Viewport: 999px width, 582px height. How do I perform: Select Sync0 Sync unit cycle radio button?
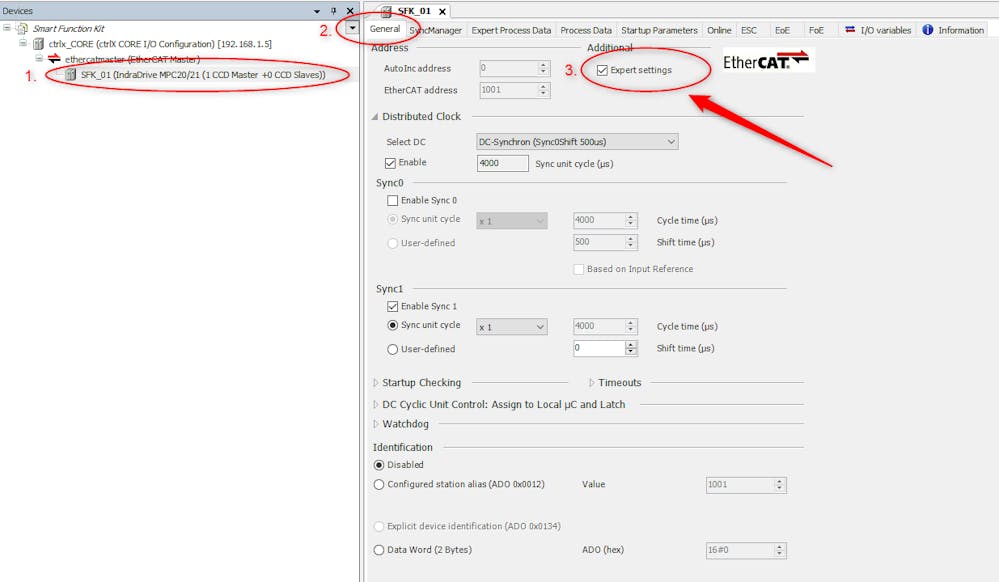click(392, 219)
